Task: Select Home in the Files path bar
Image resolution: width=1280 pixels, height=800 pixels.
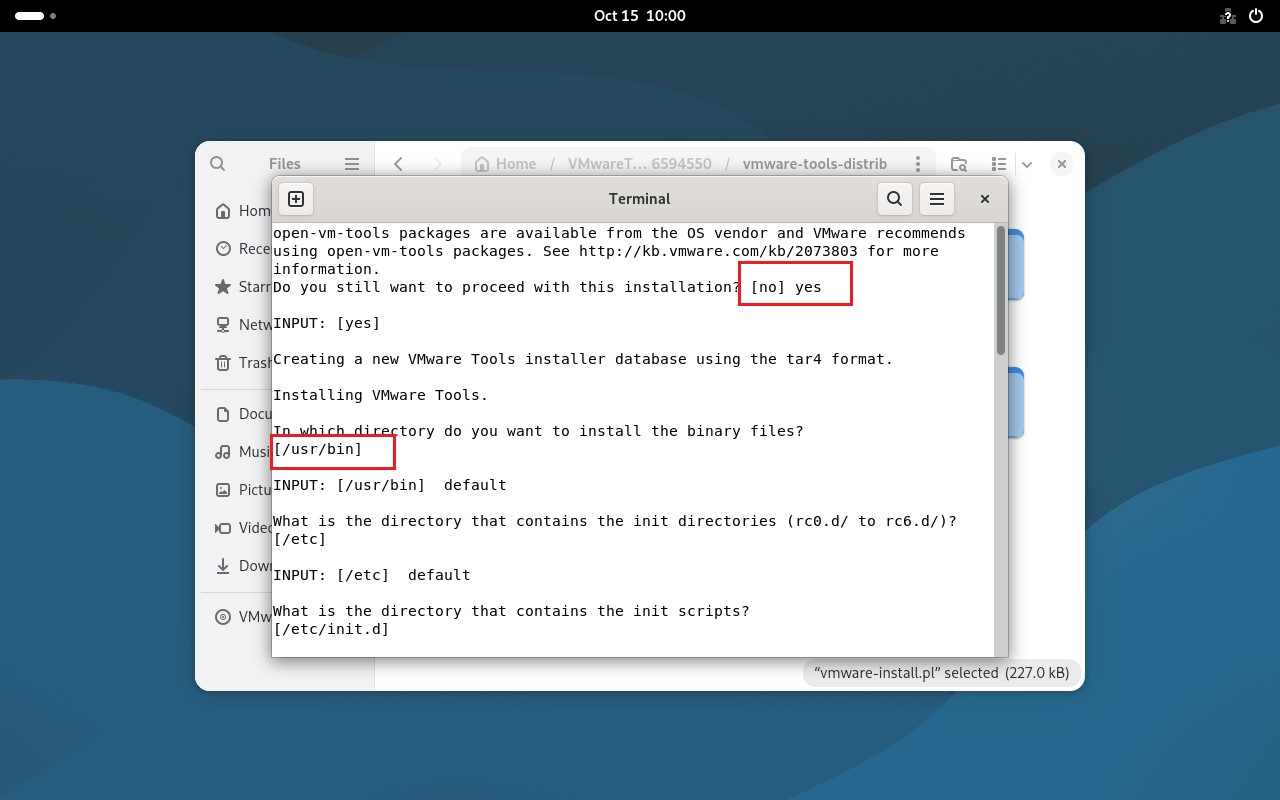Action: point(506,164)
